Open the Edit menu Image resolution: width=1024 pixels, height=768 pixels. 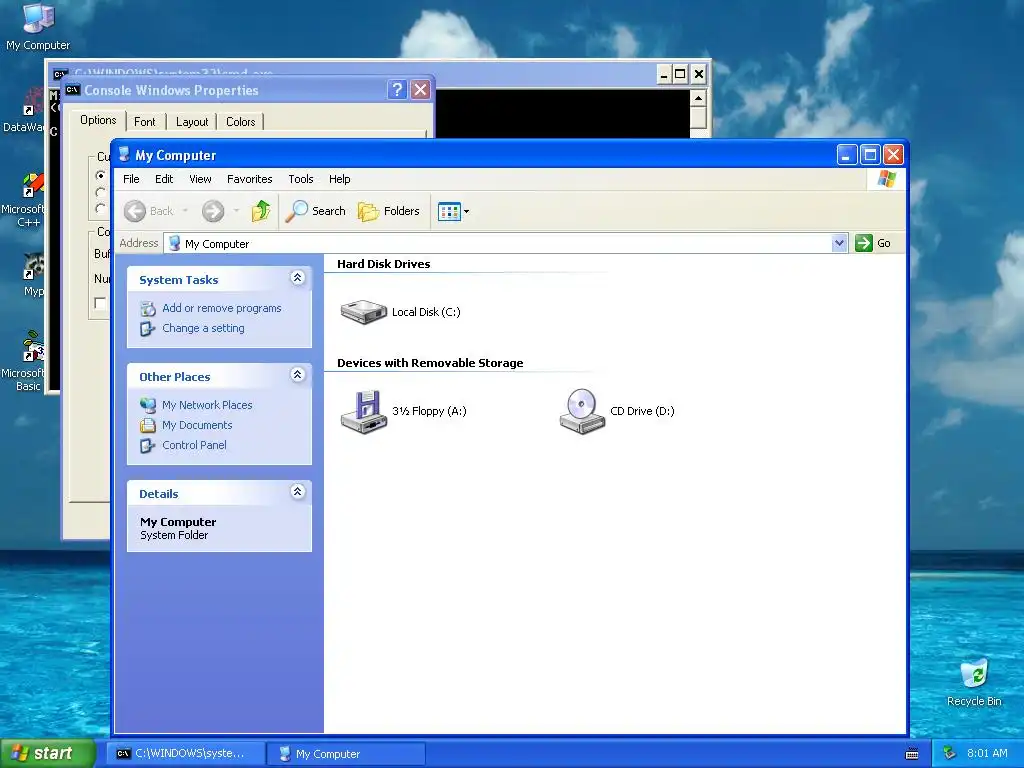pyautogui.click(x=164, y=179)
